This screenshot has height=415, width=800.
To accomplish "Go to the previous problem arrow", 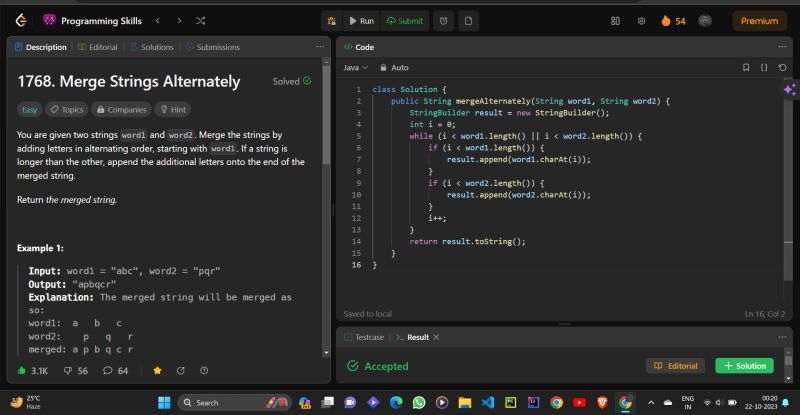I will coord(158,20).
